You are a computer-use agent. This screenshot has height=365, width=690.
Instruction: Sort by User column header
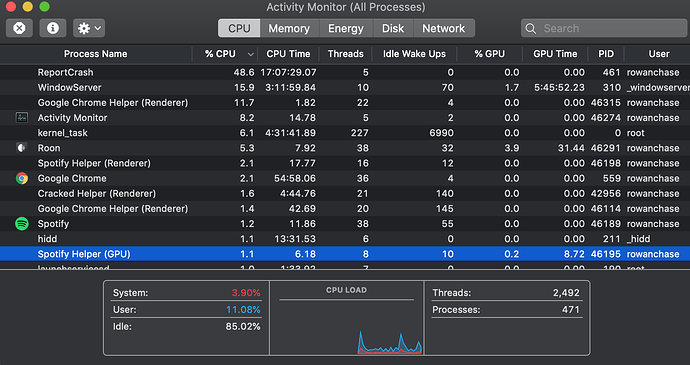pos(659,54)
